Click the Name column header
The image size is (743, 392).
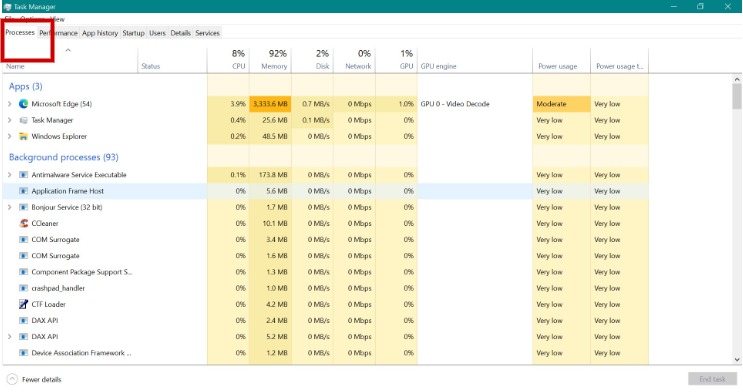(70, 60)
